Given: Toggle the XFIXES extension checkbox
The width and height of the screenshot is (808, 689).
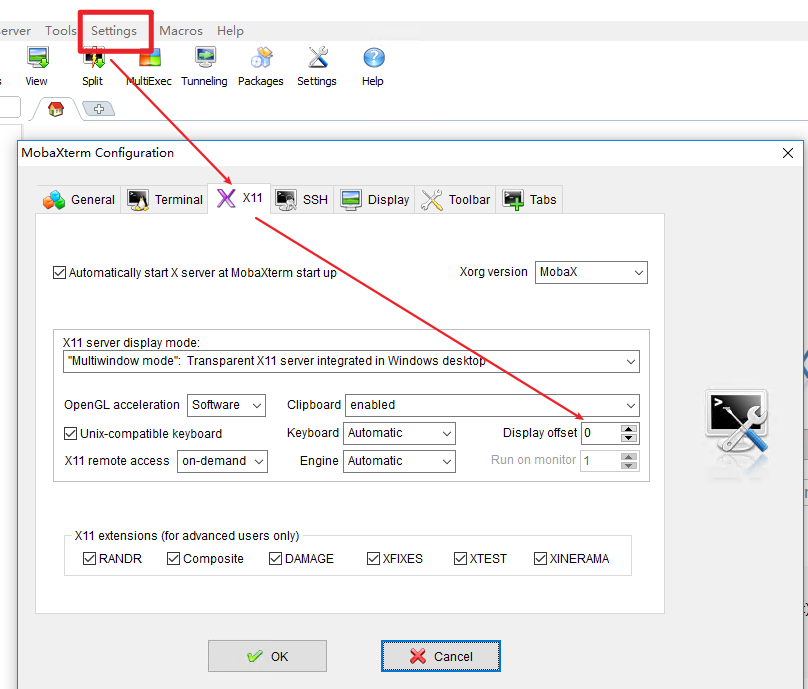Looking at the screenshot, I should [x=373, y=559].
